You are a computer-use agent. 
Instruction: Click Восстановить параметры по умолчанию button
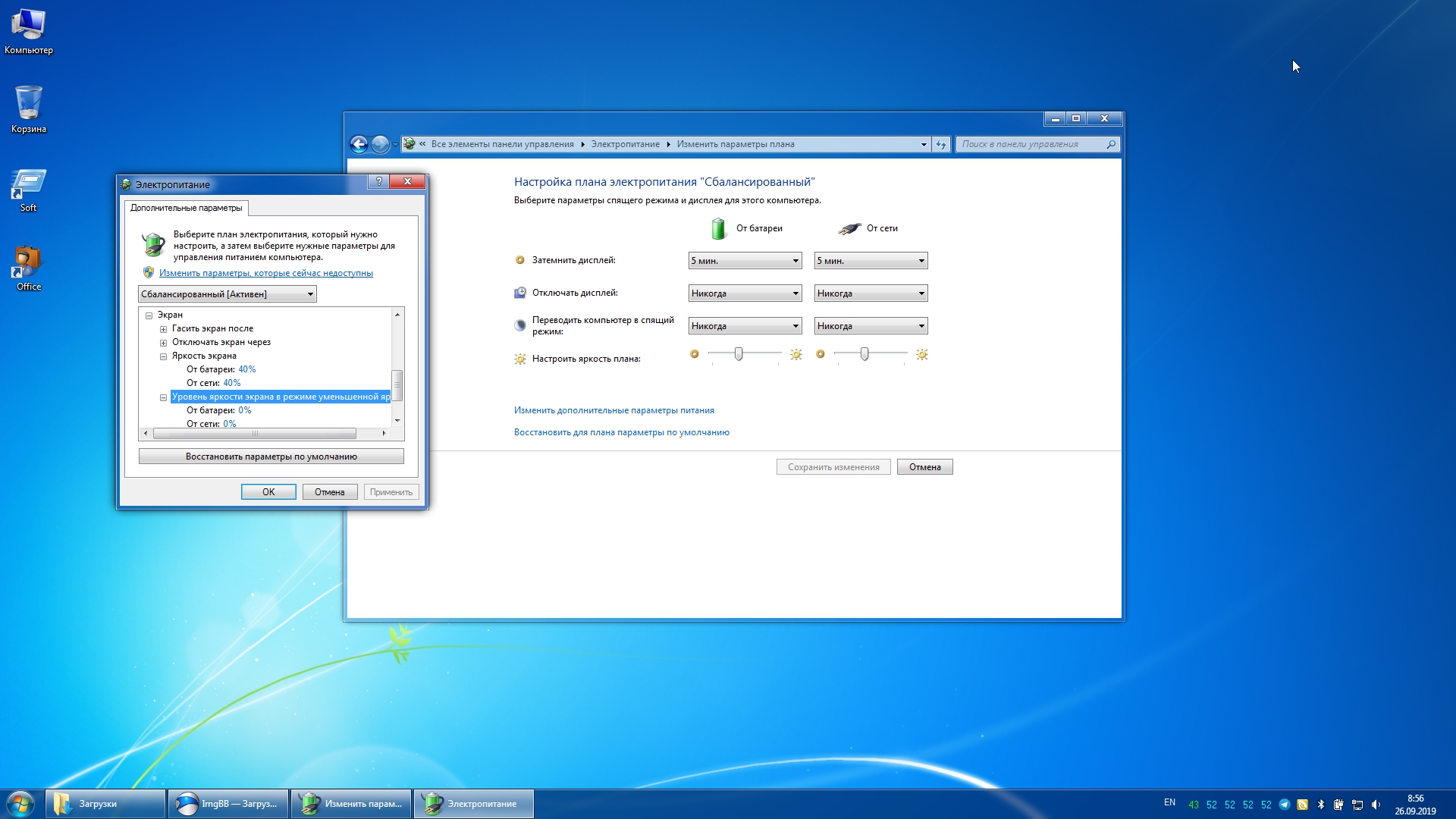pyautogui.click(x=271, y=457)
